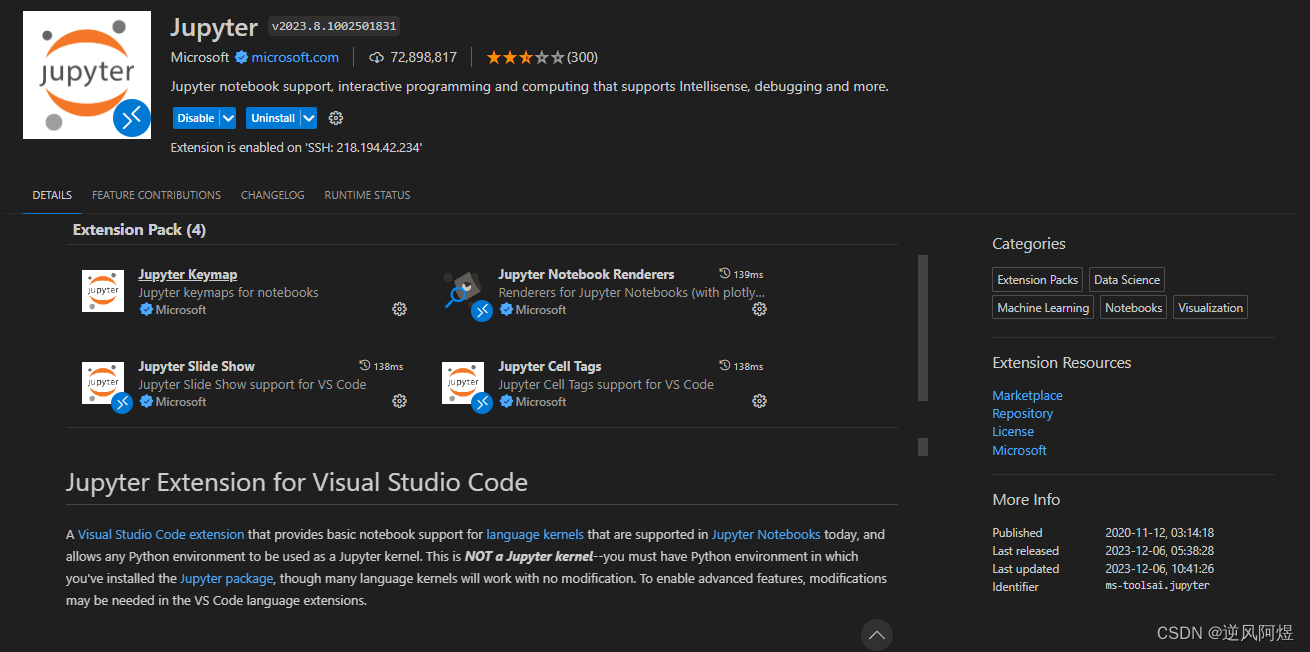Uninstall the Jupyter extension

pos(273,118)
